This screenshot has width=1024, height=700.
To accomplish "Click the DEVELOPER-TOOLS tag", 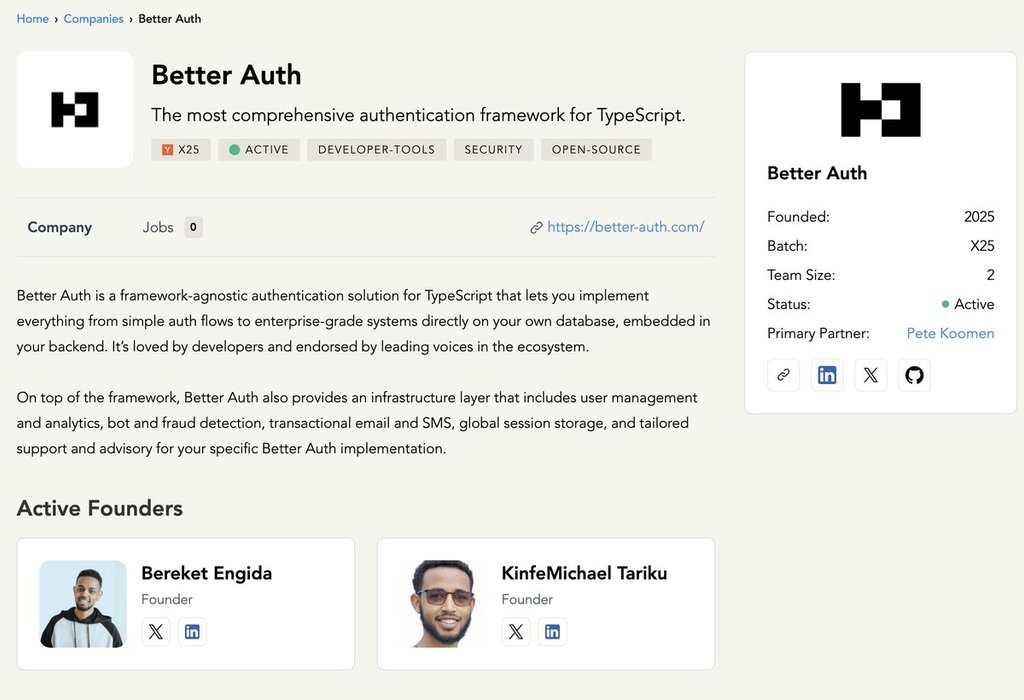I will [x=376, y=150].
